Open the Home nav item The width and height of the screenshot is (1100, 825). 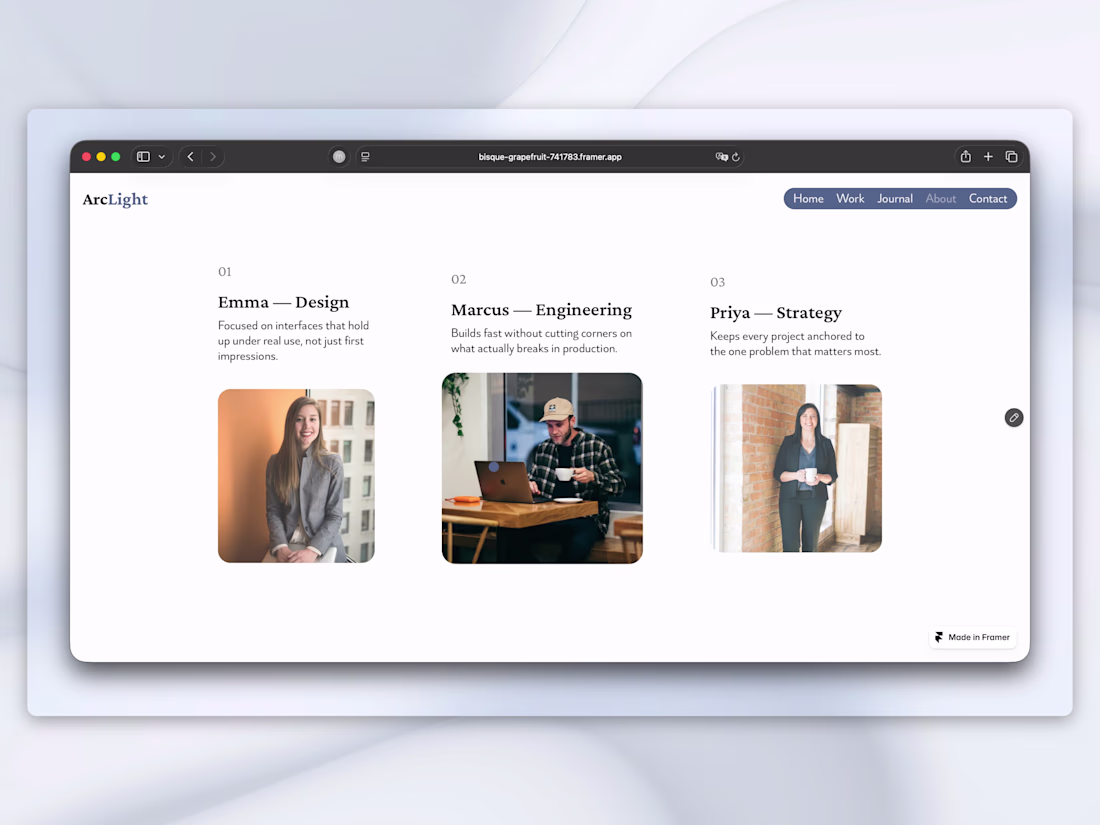point(808,199)
